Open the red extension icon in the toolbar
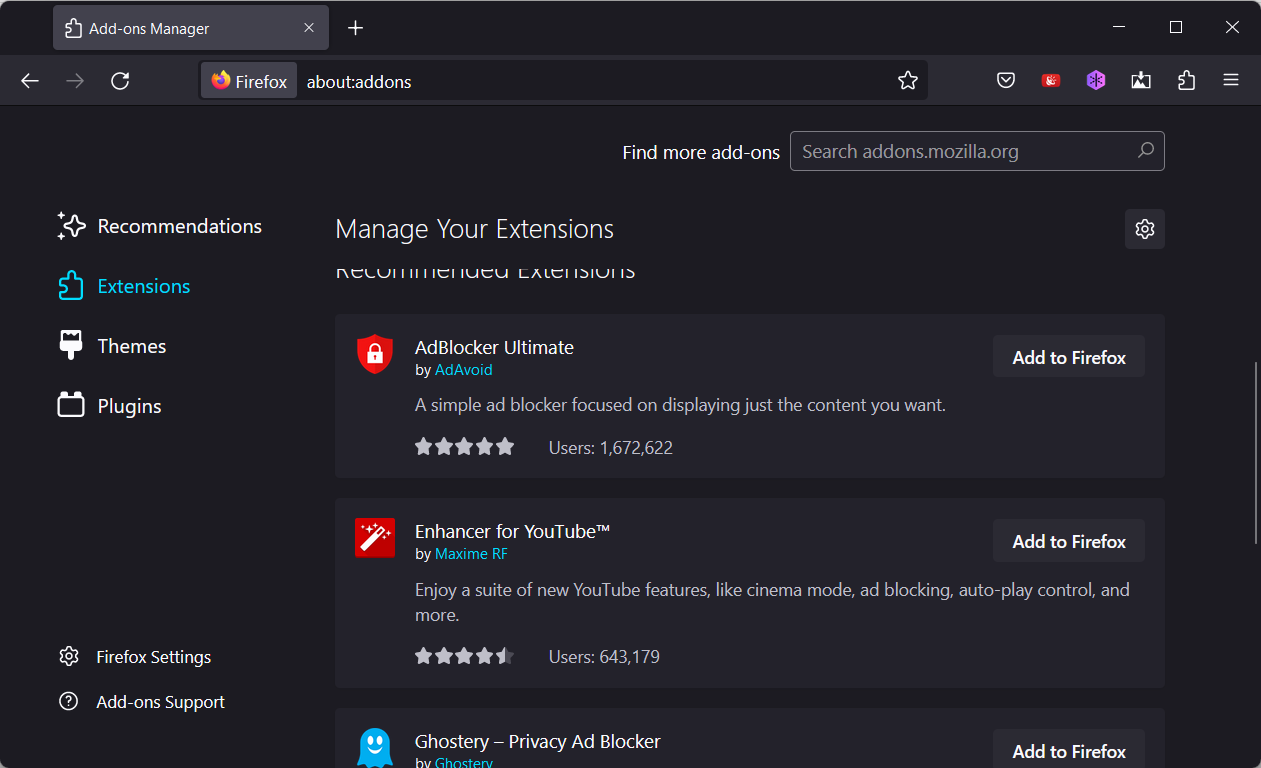1261x768 pixels. click(1051, 81)
